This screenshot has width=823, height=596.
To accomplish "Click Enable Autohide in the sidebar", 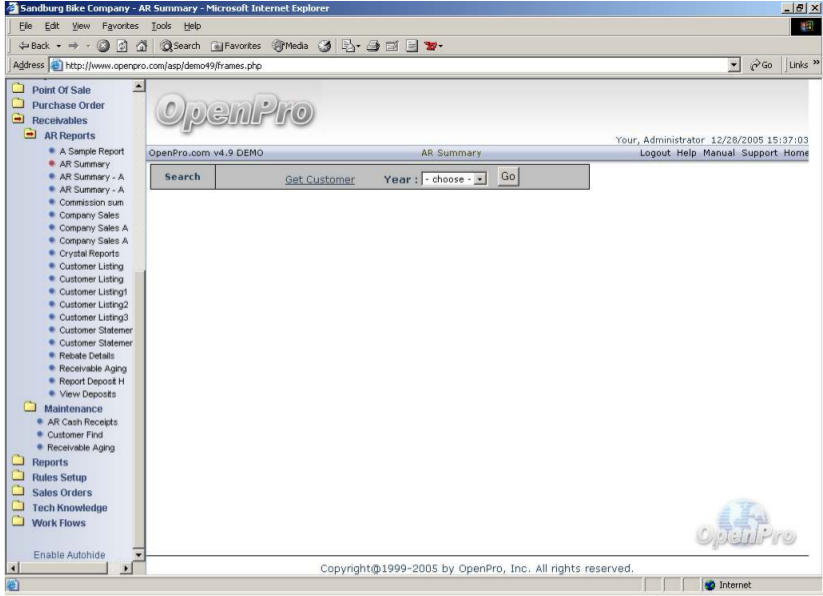I will pyautogui.click(x=69, y=555).
